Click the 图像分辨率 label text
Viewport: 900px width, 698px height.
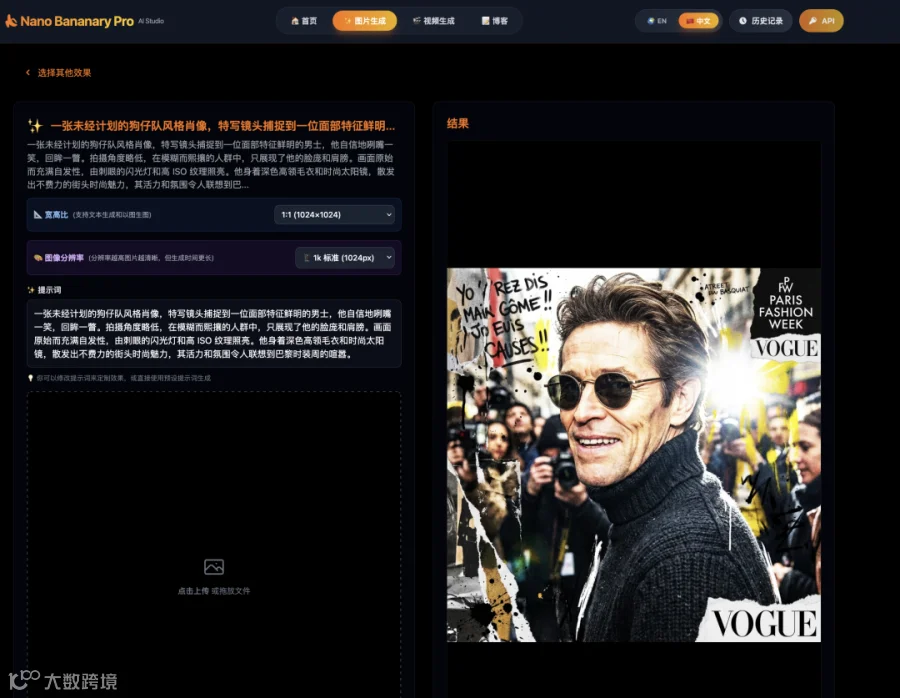click(x=64, y=258)
